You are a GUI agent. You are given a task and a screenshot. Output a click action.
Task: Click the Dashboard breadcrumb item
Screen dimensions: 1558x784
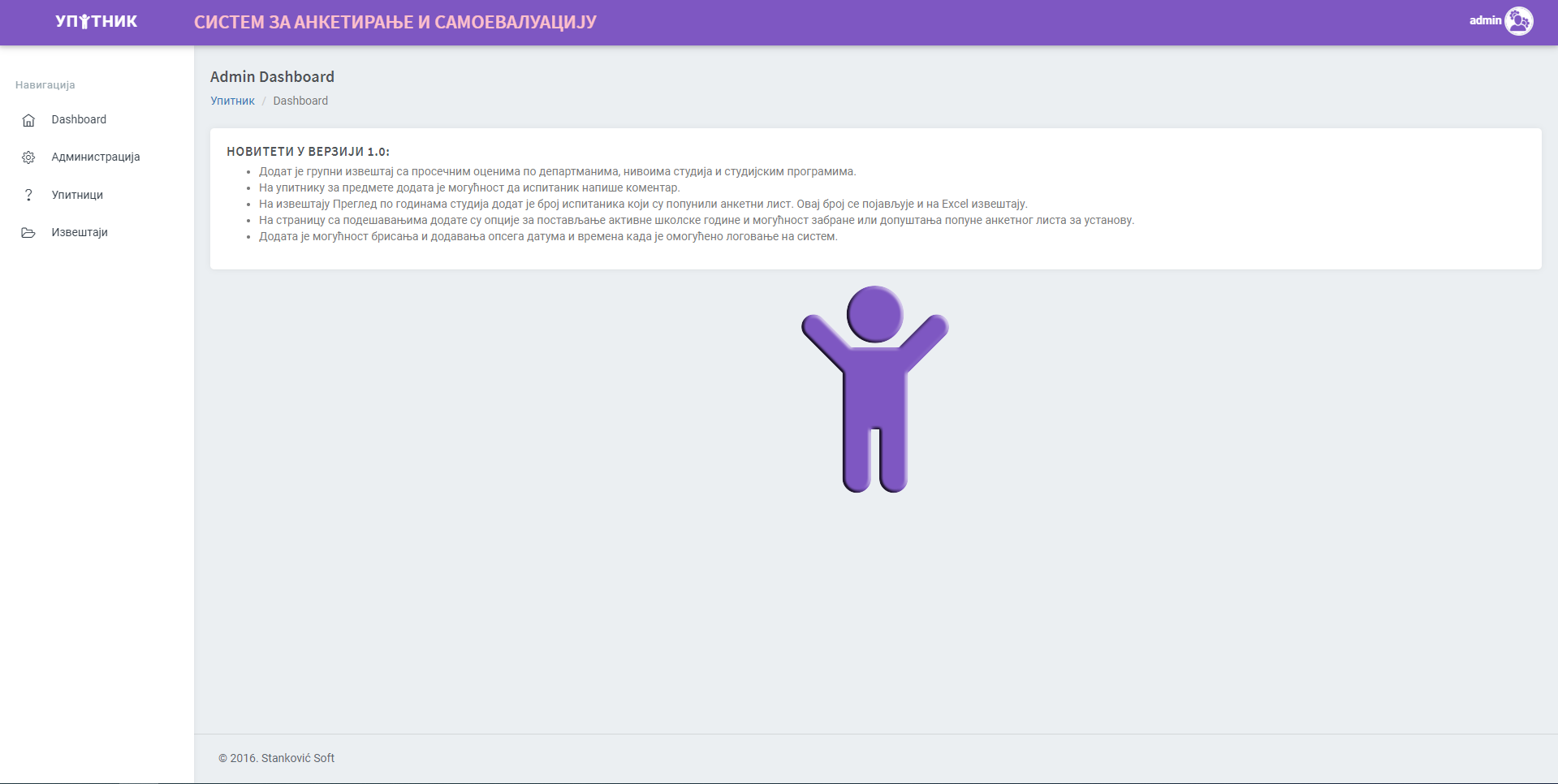click(300, 101)
